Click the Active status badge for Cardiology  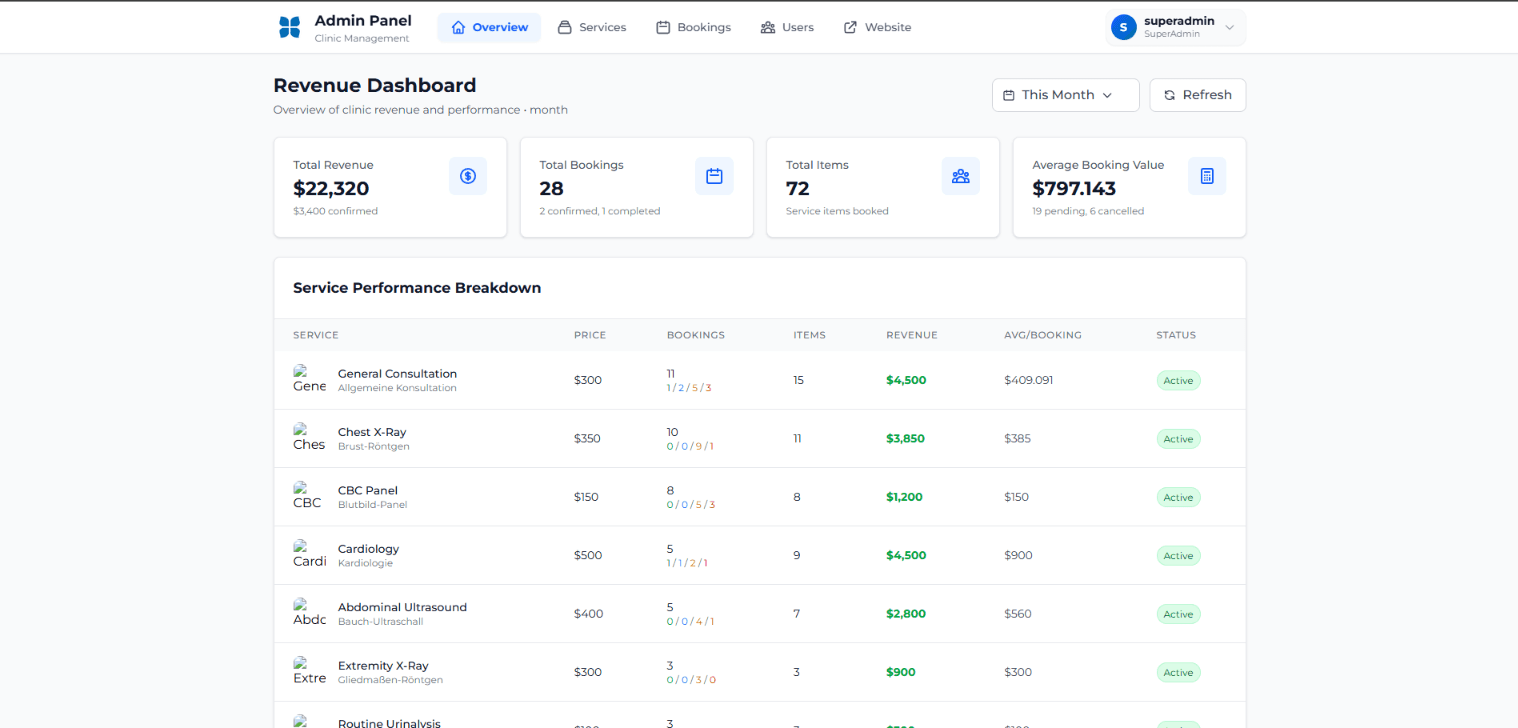pyautogui.click(x=1179, y=555)
